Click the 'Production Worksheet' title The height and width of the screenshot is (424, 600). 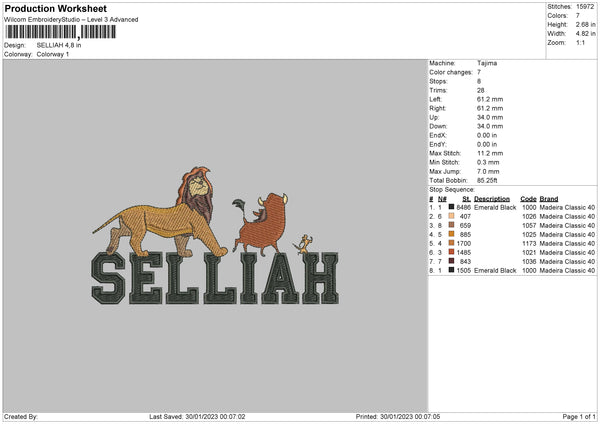tap(55, 8)
